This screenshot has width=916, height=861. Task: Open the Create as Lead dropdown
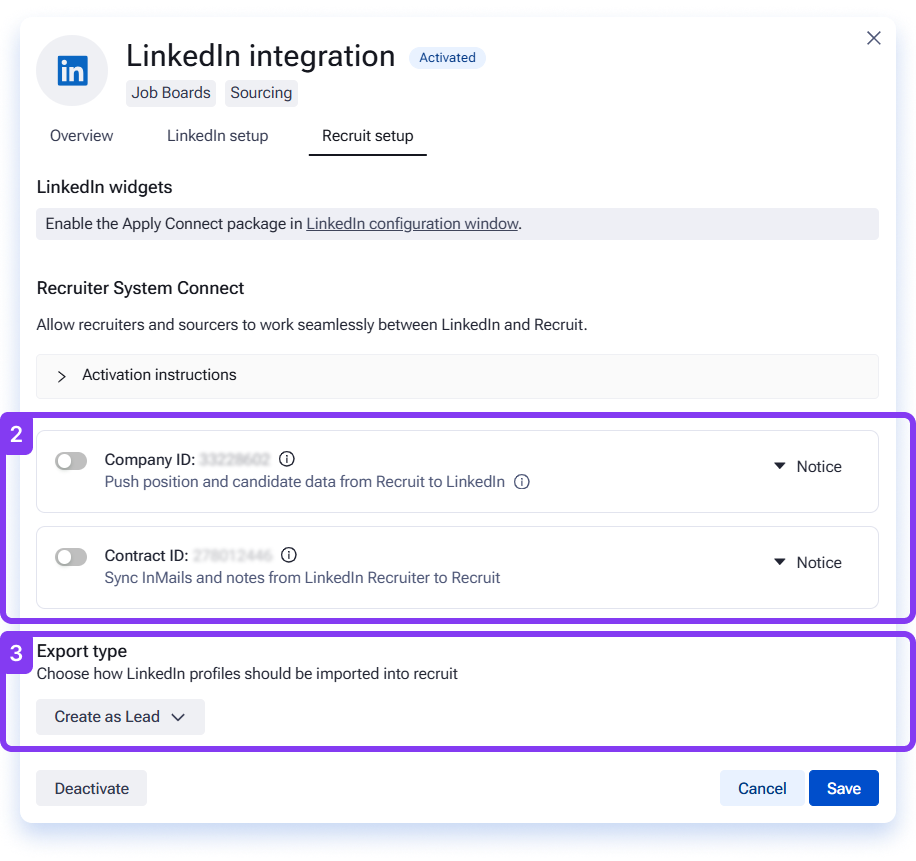point(120,717)
